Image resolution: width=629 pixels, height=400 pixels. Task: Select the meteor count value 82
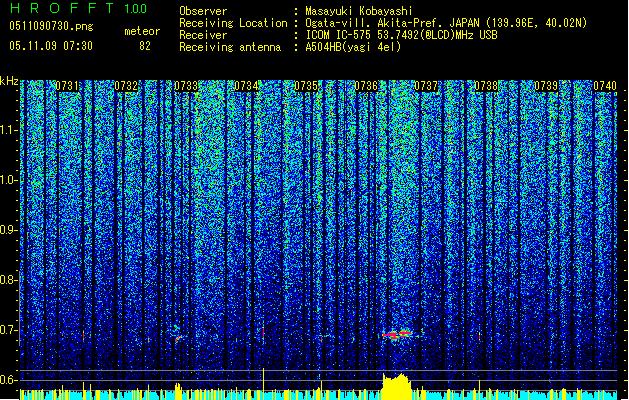tap(145, 46)
